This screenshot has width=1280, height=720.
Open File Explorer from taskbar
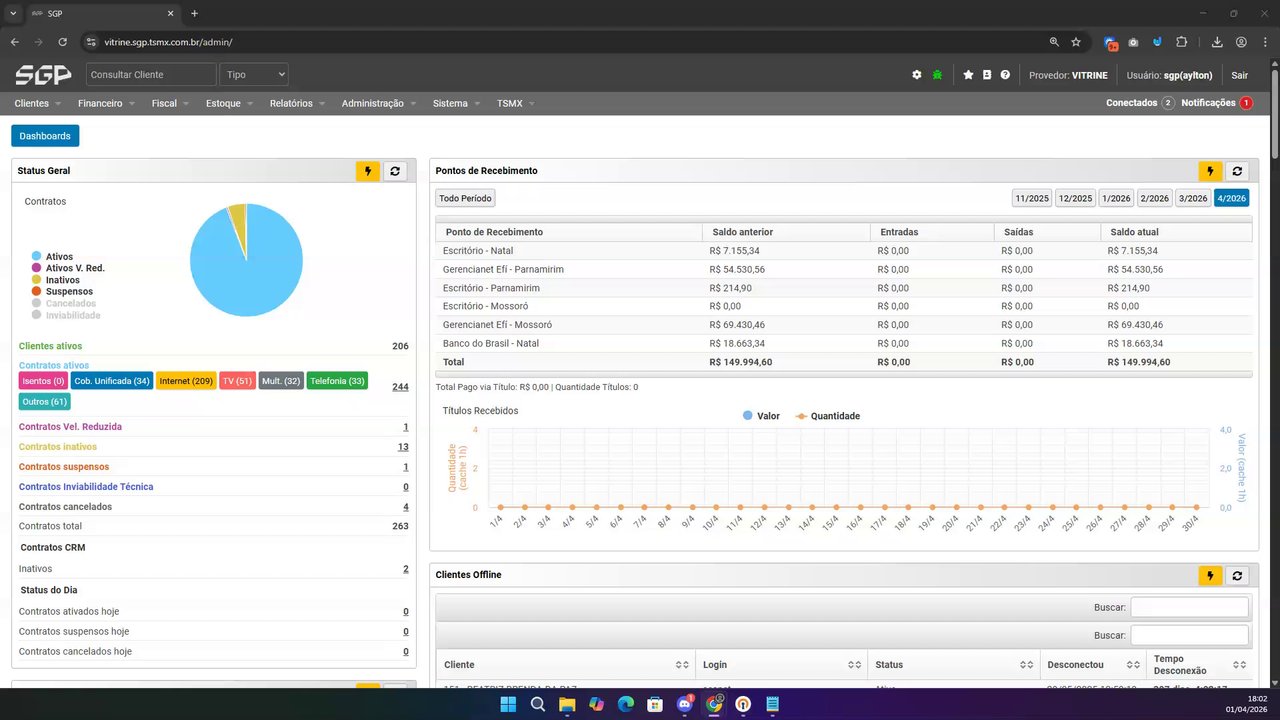[567, 704]
